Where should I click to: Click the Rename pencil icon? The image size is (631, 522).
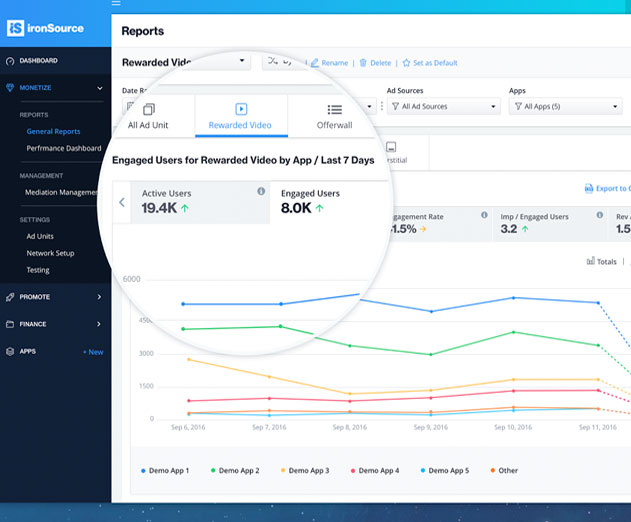315,63
